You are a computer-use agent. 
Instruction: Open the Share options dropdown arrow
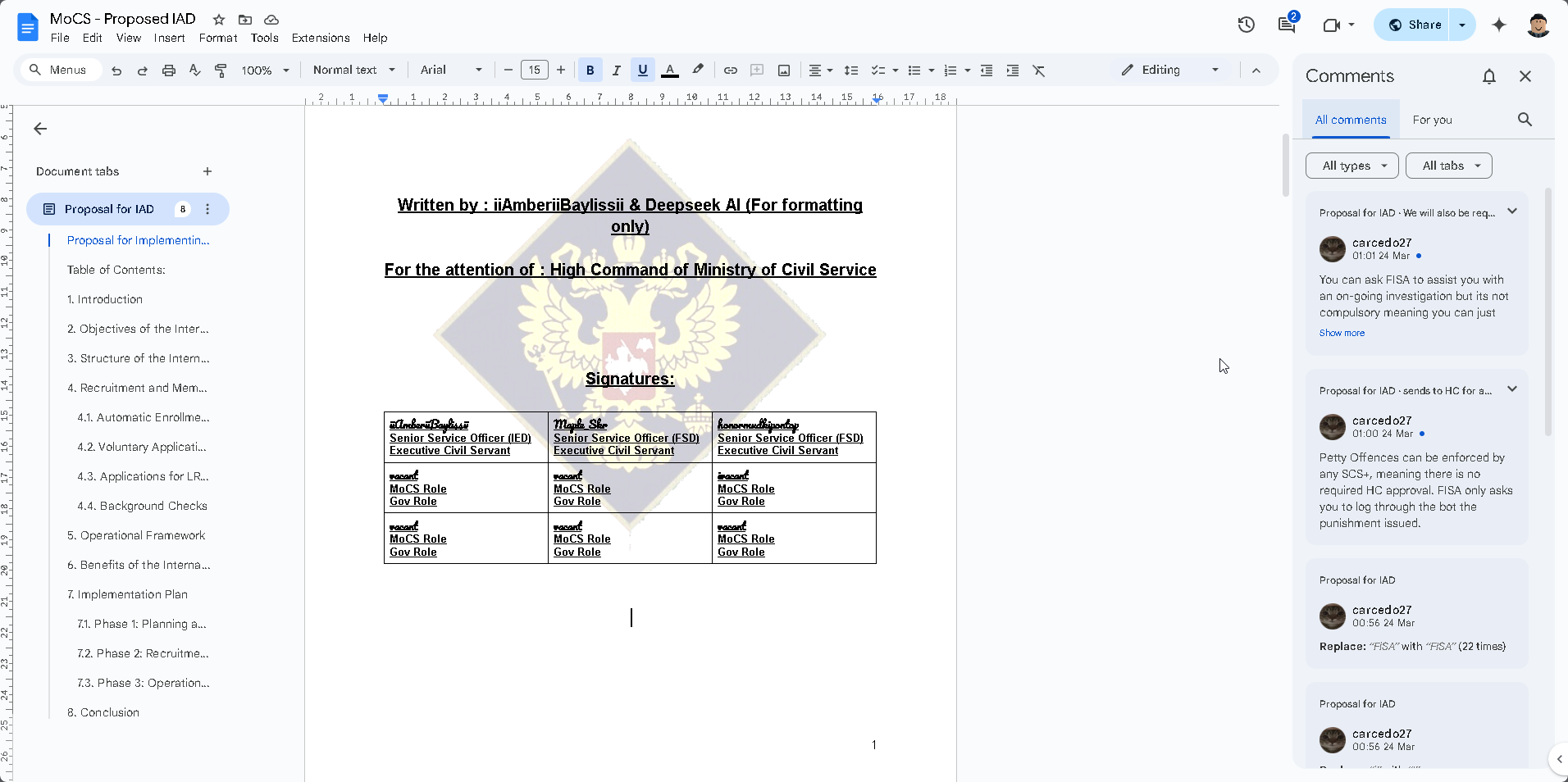click(x=1462, y=25)
